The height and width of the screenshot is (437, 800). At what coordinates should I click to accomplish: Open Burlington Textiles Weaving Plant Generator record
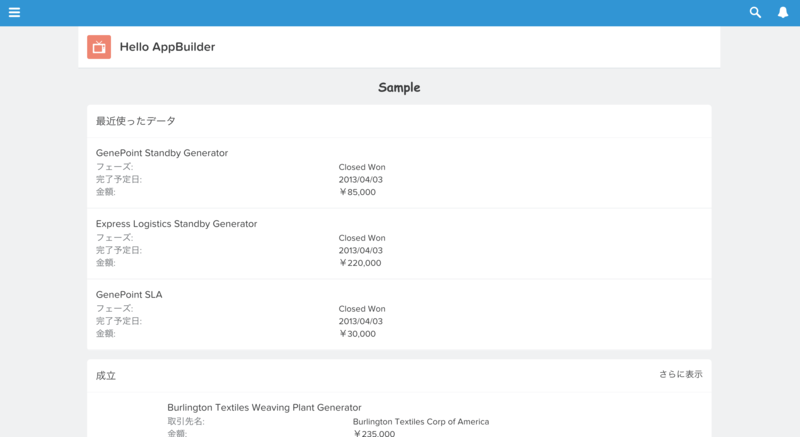[x=264, y=407]
